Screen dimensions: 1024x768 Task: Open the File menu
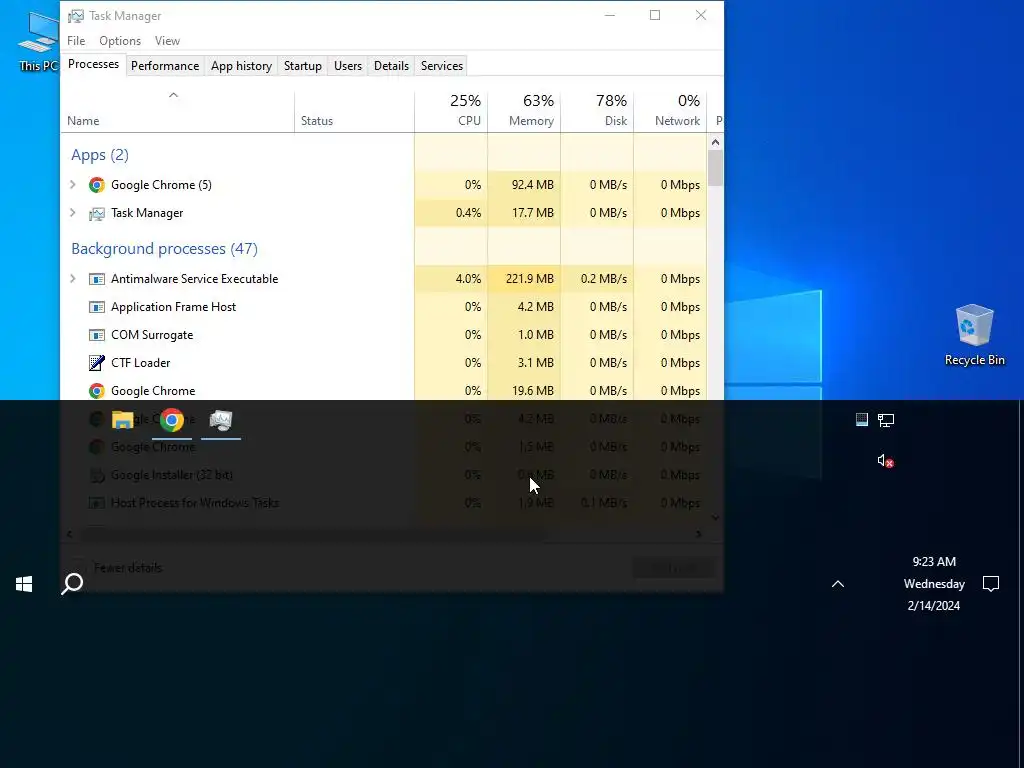point(76,40)
